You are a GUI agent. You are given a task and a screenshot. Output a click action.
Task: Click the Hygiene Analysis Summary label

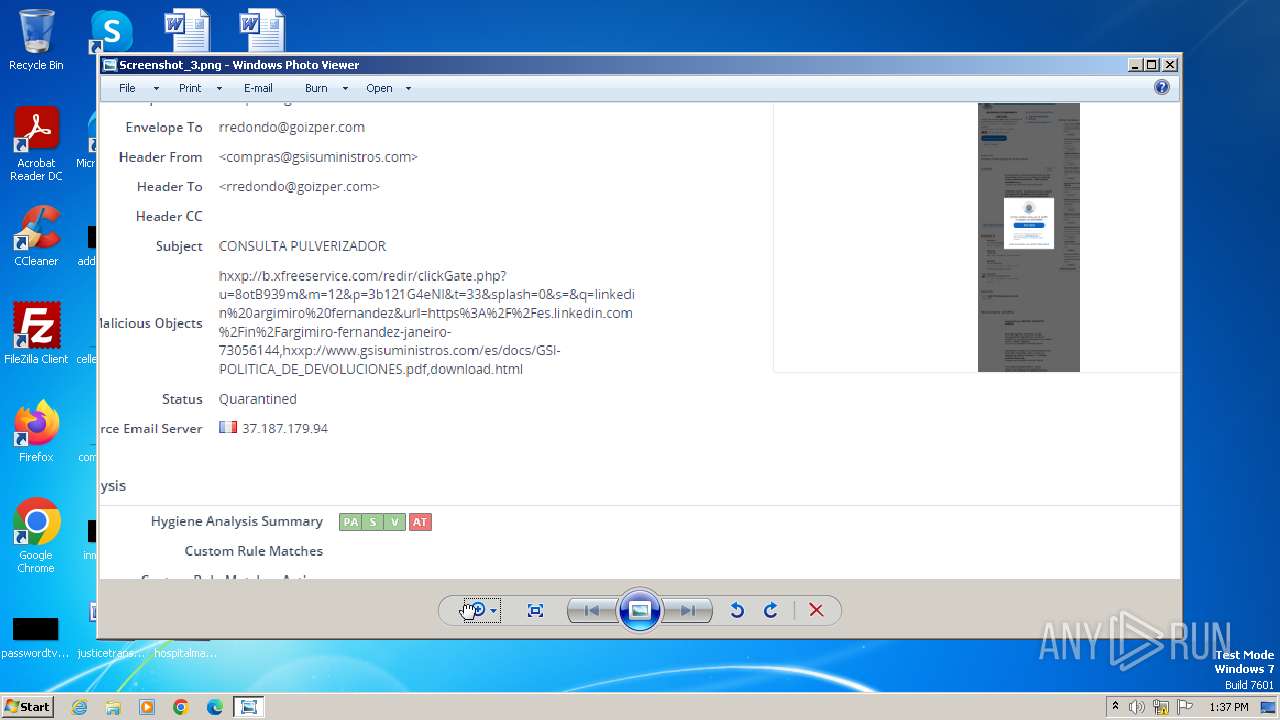237,521
